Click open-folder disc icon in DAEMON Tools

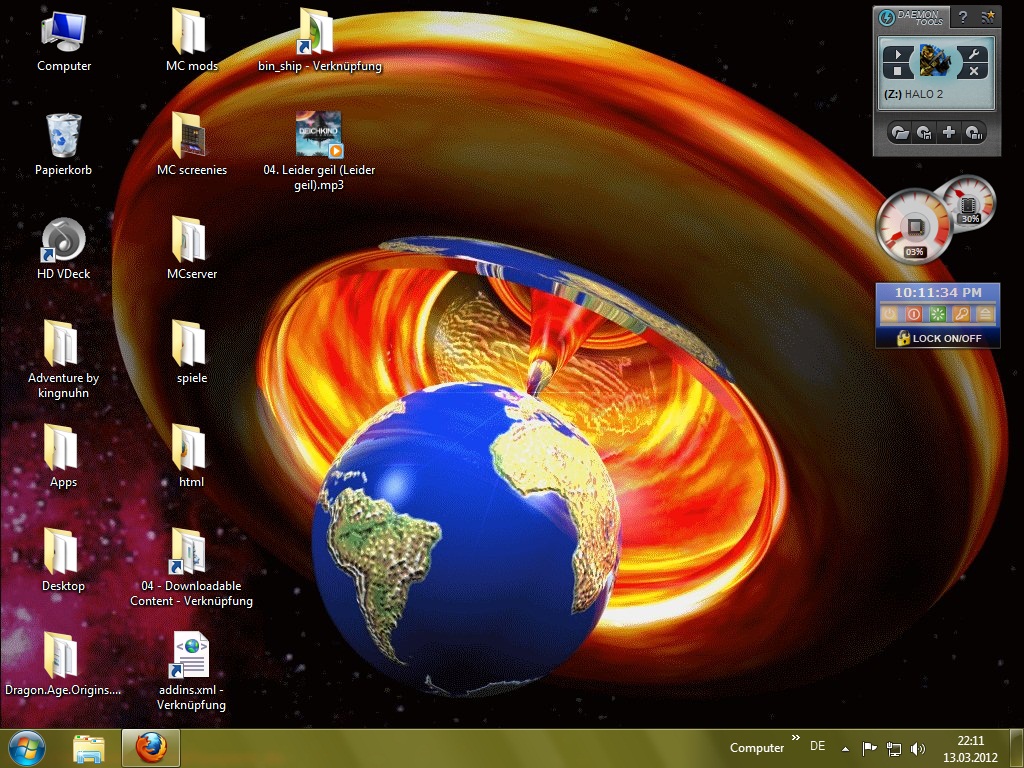899,132
